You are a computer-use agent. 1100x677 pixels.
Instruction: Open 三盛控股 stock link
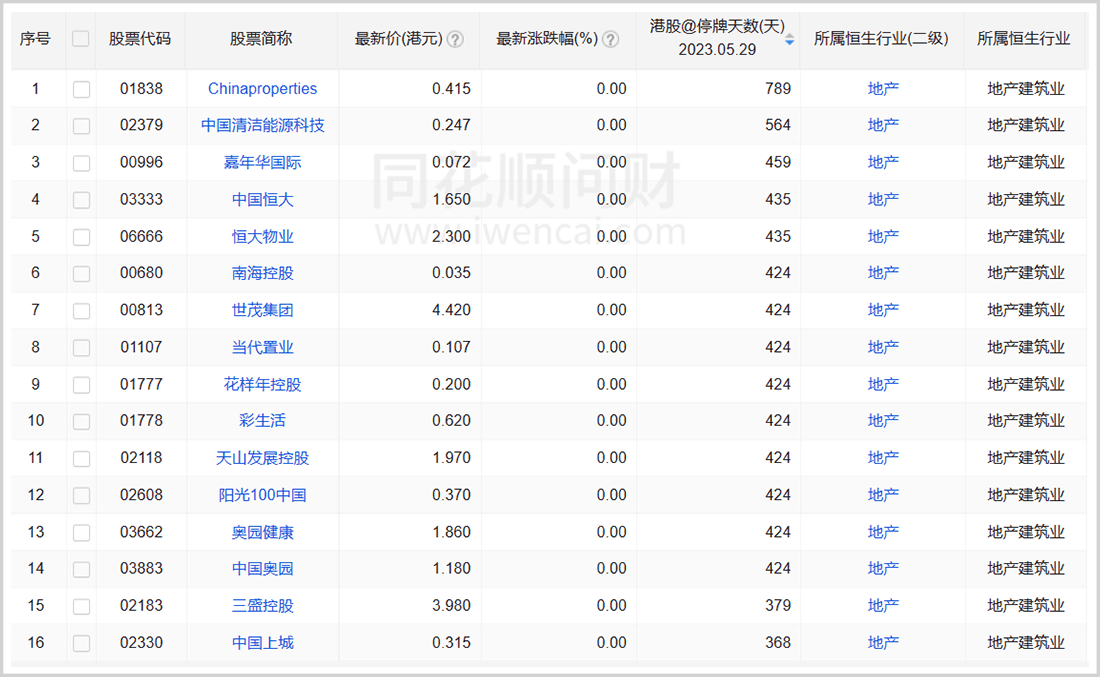[262, 605]
